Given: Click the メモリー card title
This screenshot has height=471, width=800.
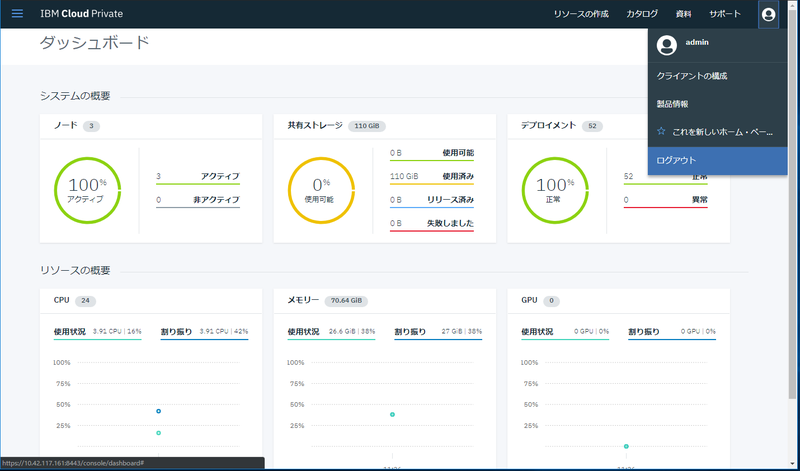Looking at the screenshot, I should (303, 300).
